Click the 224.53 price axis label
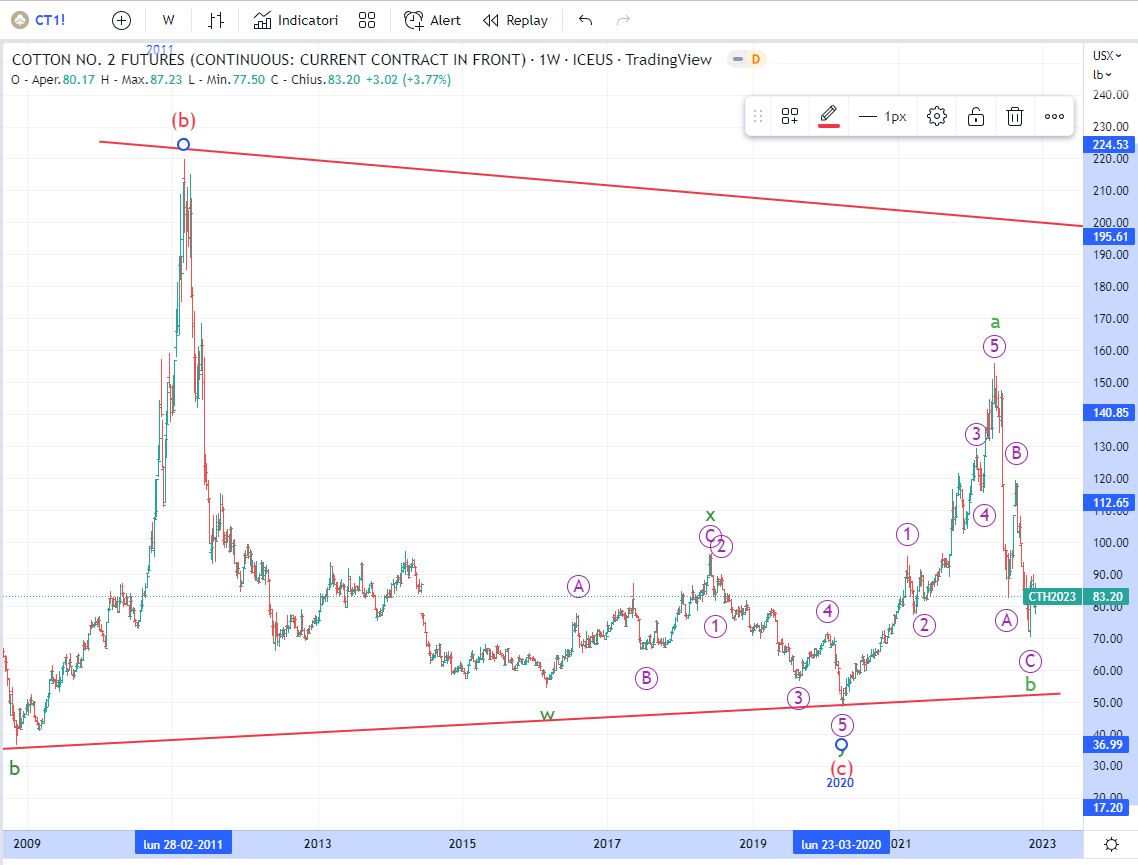This screenshot has height=865, width=1138. coord(1110,144)
